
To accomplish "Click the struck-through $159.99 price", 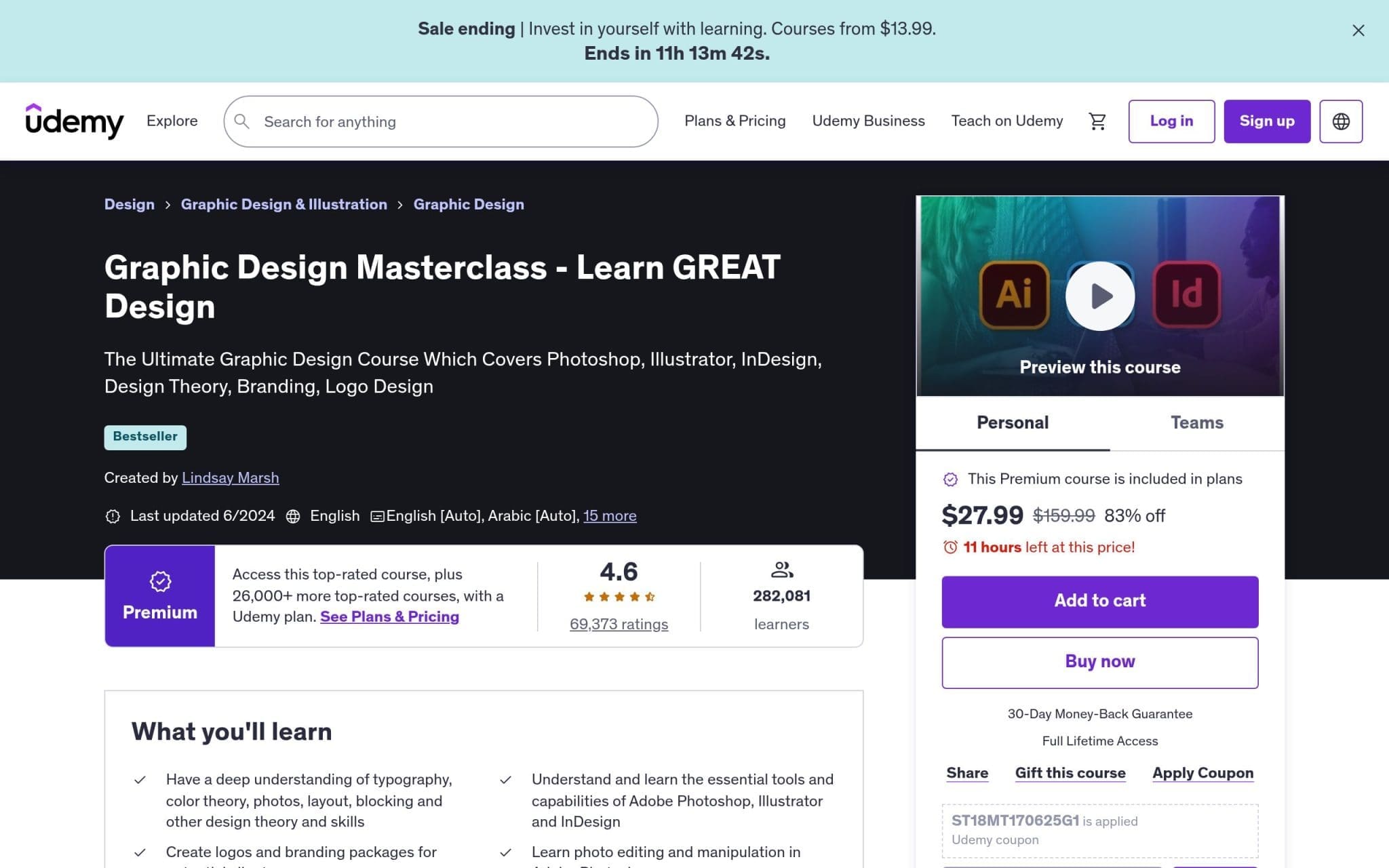I will [x=1063, y=515].
